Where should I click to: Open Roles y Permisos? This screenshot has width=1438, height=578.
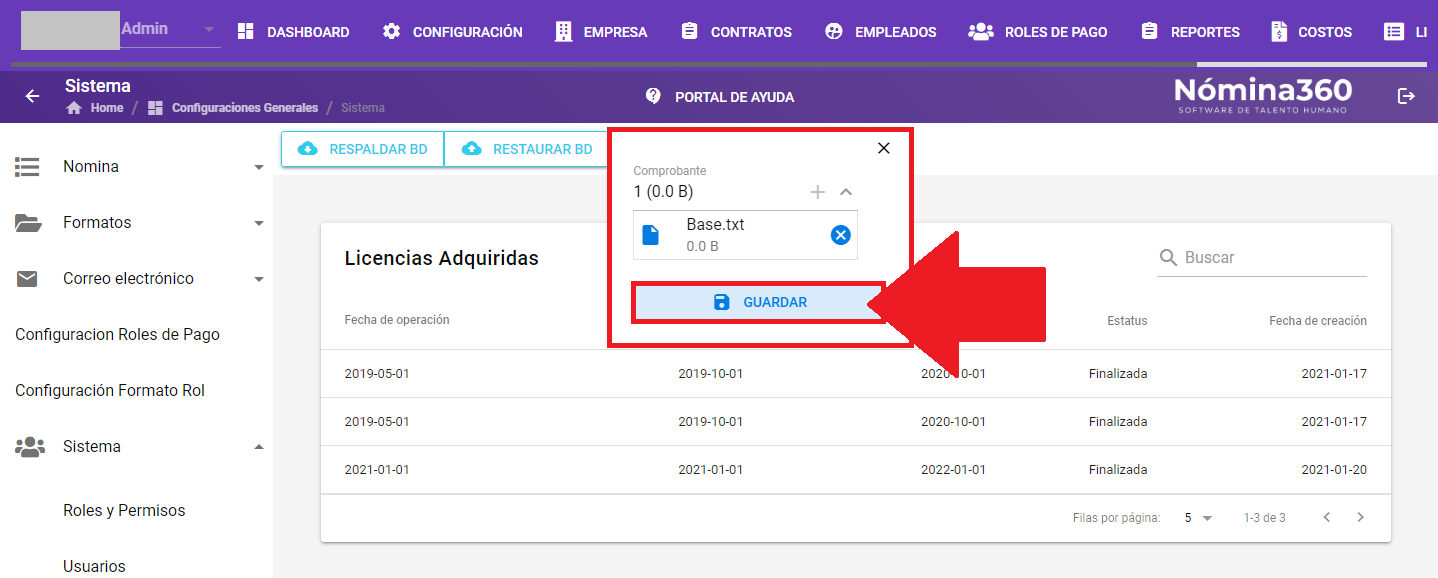[124, 511]
